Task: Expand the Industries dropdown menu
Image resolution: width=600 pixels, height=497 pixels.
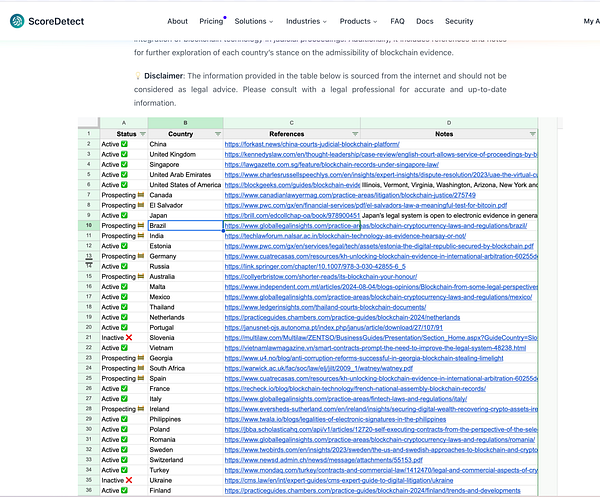Action: point(306,21)
